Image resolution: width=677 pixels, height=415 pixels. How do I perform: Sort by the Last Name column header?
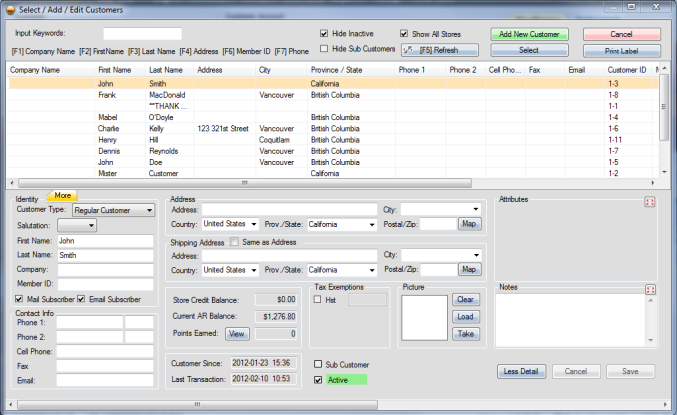point(166,70)
